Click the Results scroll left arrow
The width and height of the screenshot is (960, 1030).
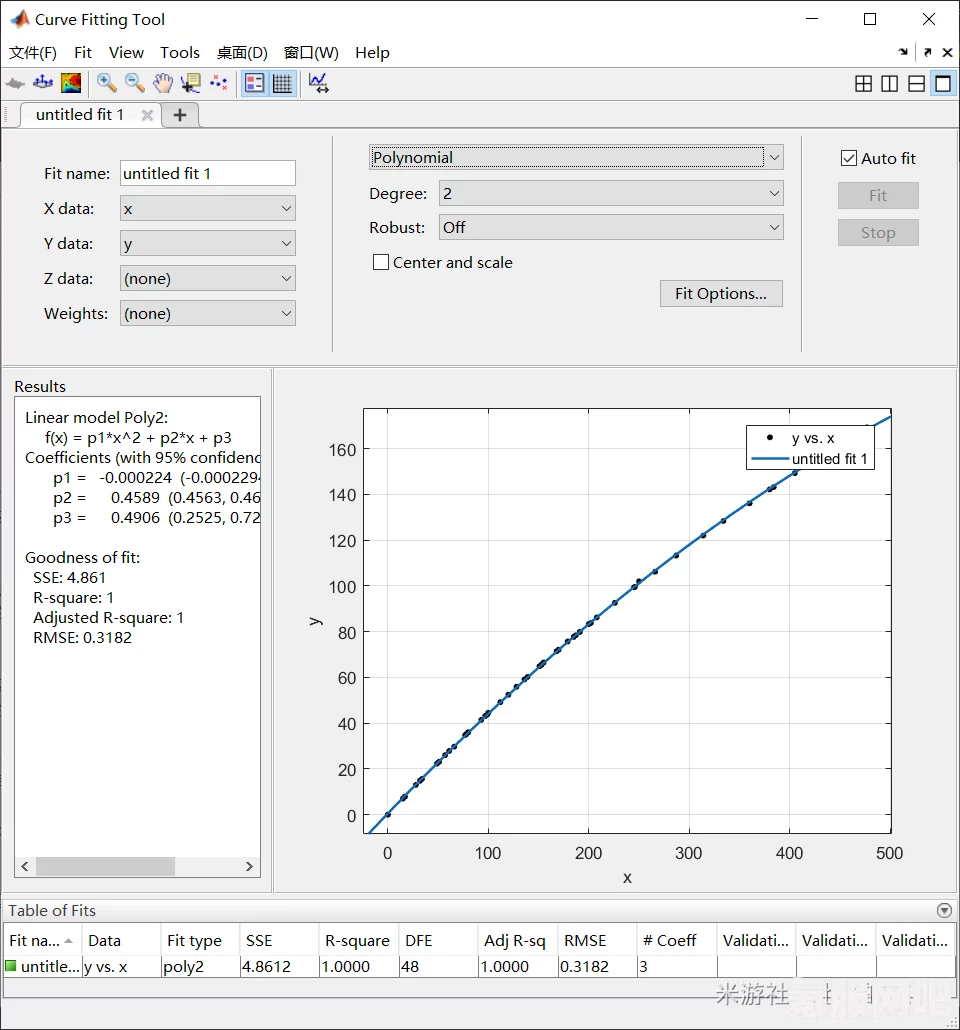24,866
